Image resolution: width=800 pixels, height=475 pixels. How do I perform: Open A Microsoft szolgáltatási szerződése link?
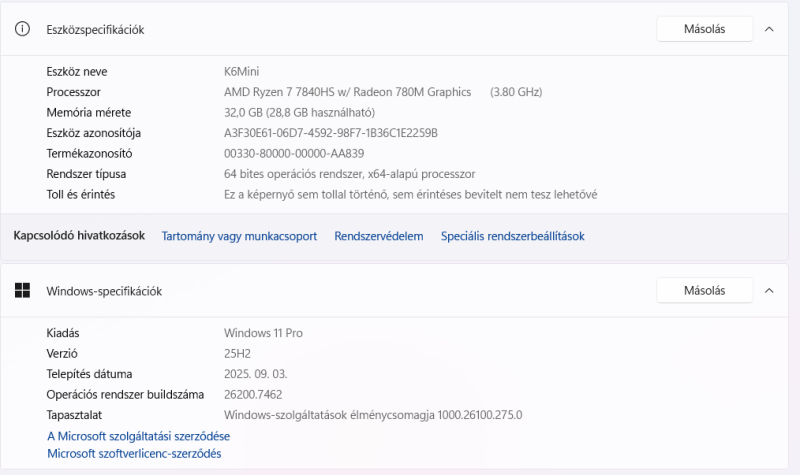138,436
